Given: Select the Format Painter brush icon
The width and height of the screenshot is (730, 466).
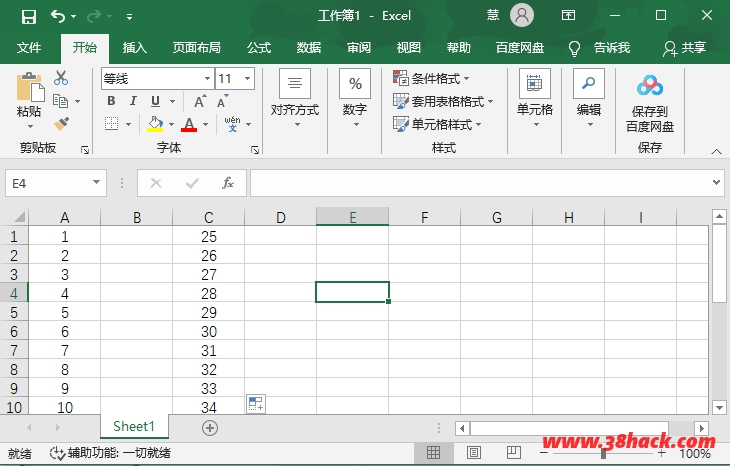Looking at the screenshot, I should [x=61, y=124].
